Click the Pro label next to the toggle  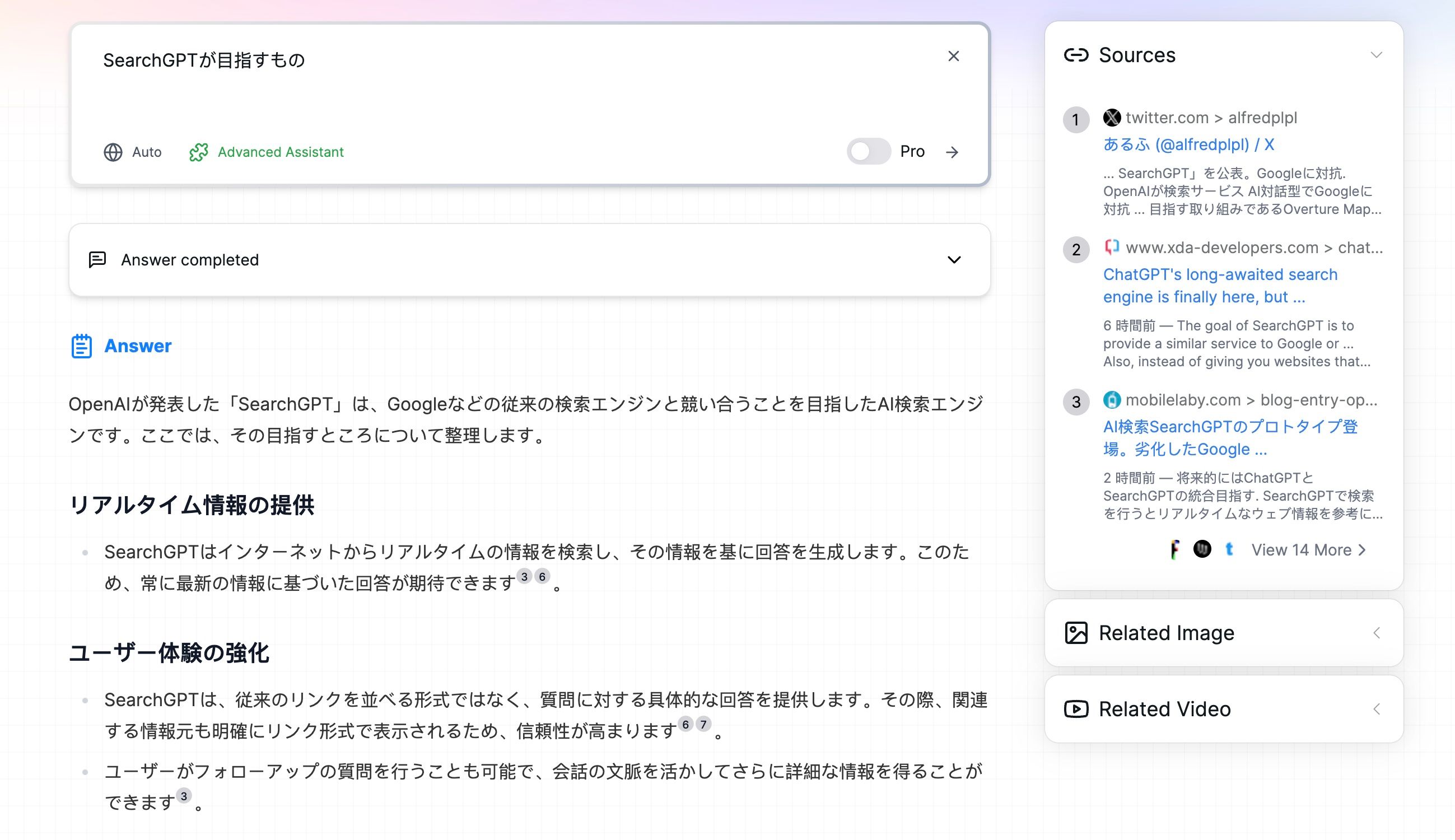click(x=912, y=151)
